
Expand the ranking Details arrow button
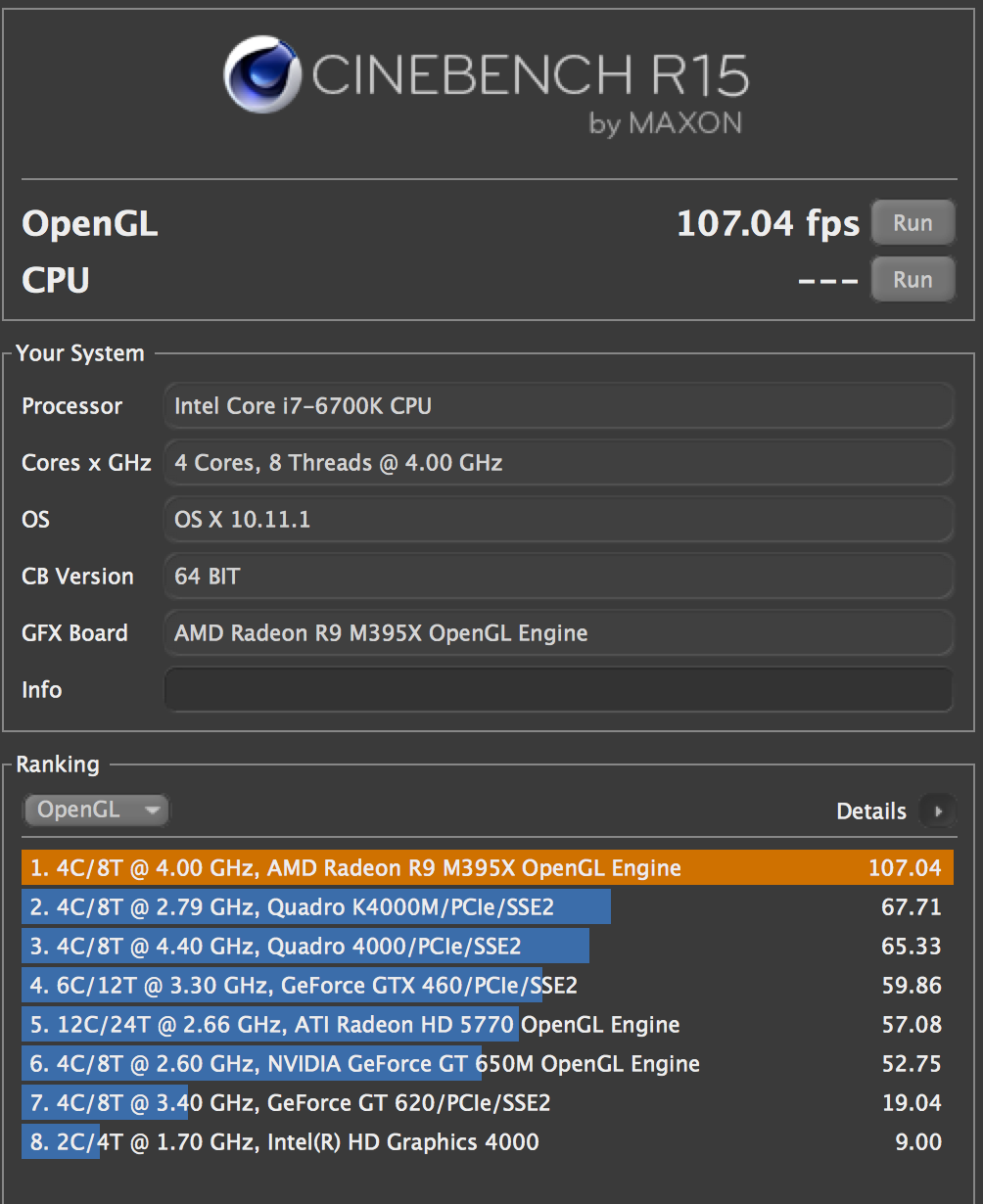pos(939,810)
